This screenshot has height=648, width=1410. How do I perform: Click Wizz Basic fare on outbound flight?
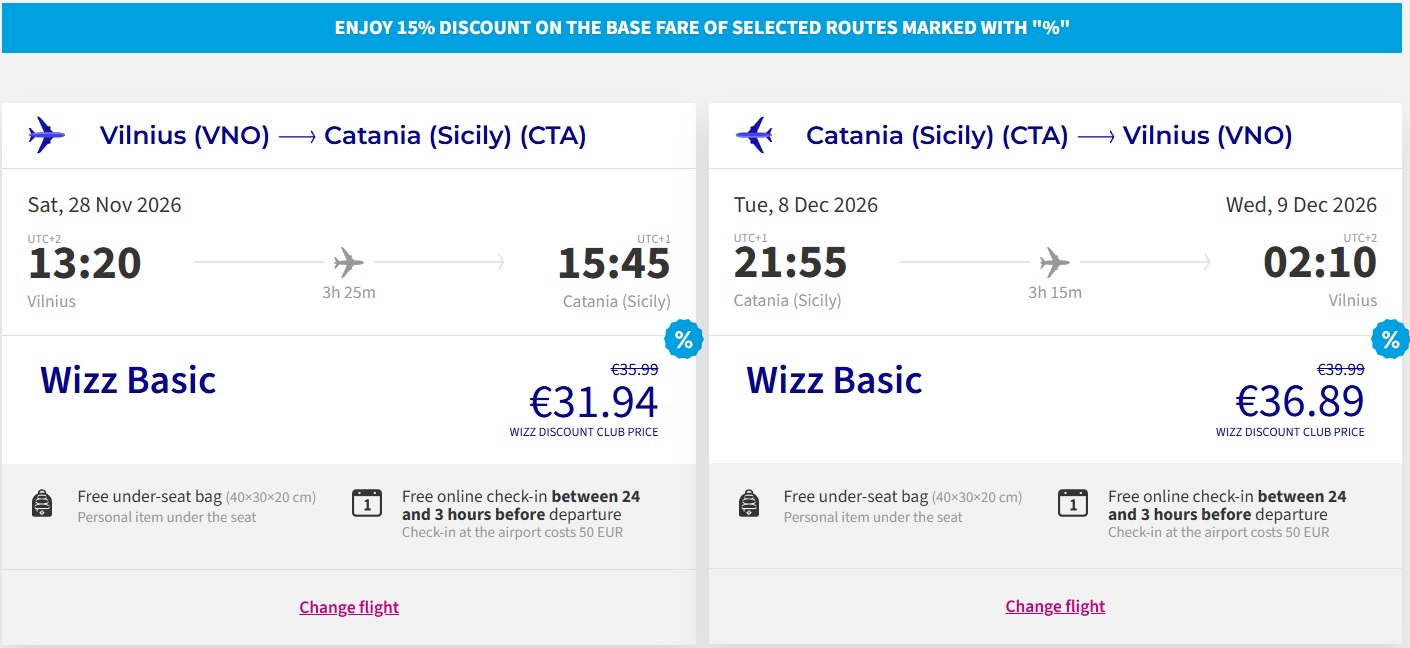click(x=128, y=380)
